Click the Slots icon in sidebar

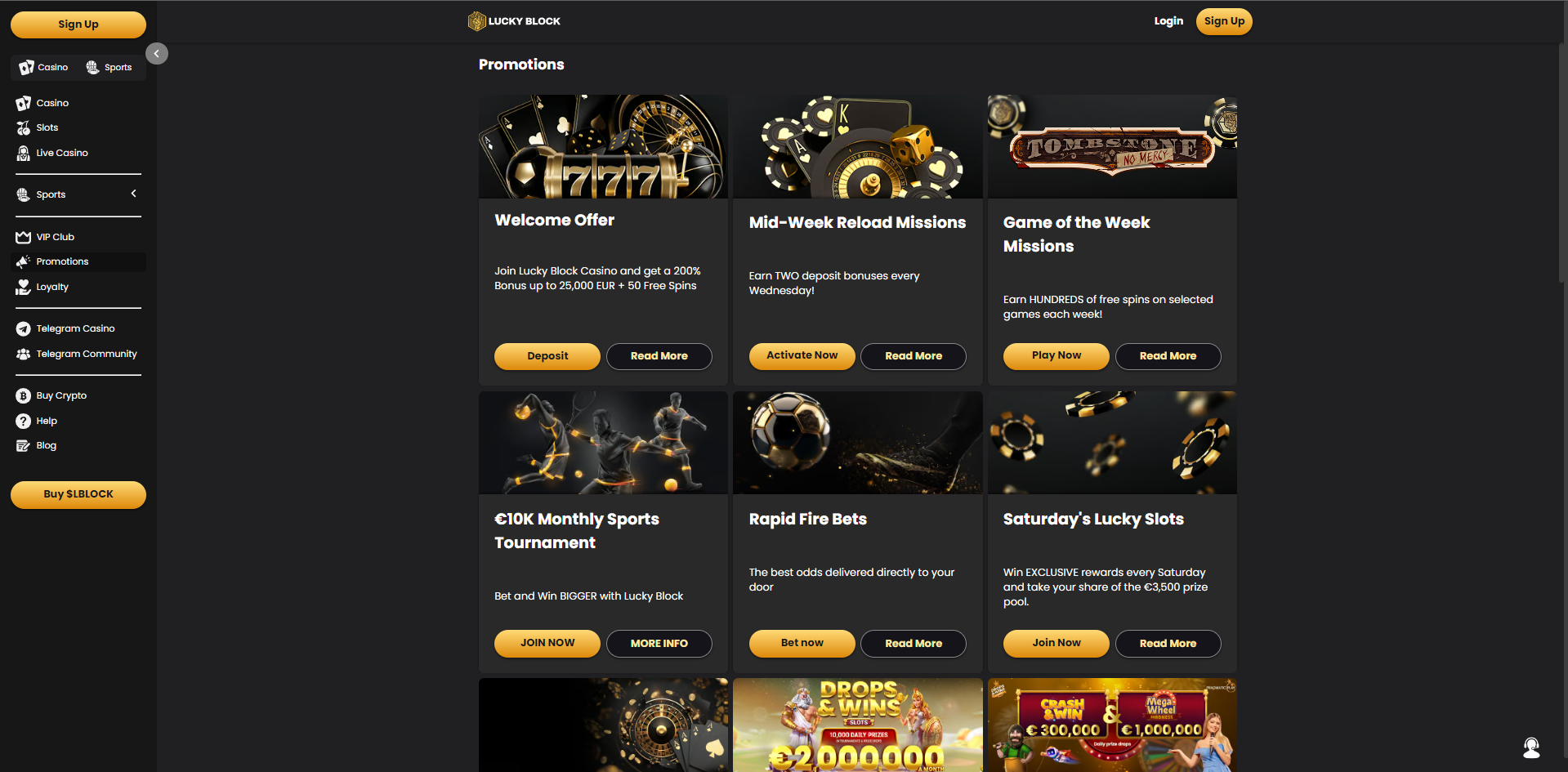[x=23, y=127]
